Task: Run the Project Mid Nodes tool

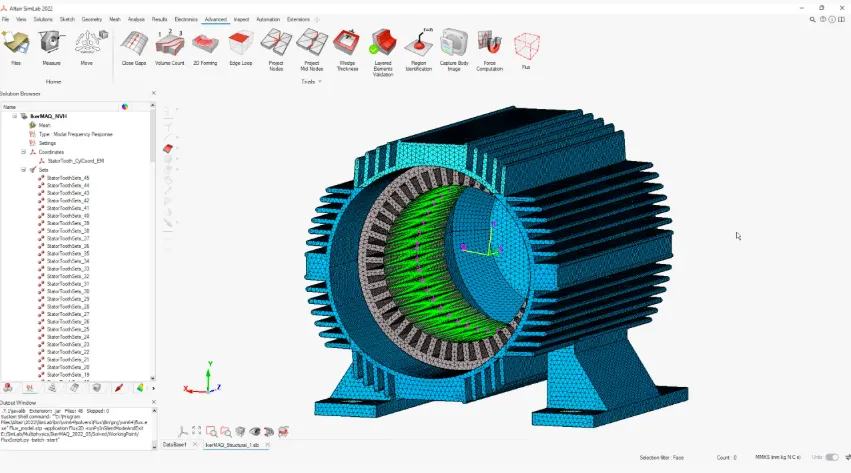Action: coord(312,50)
